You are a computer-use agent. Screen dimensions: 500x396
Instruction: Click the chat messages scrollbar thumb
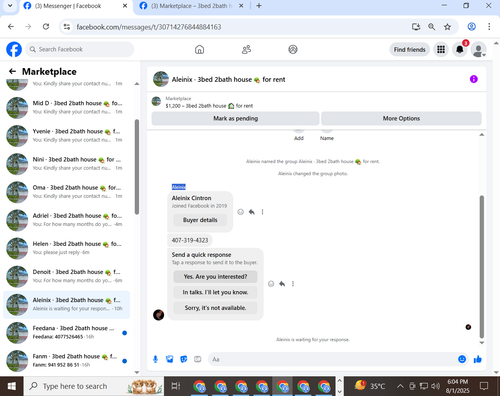tap(481, 267)
